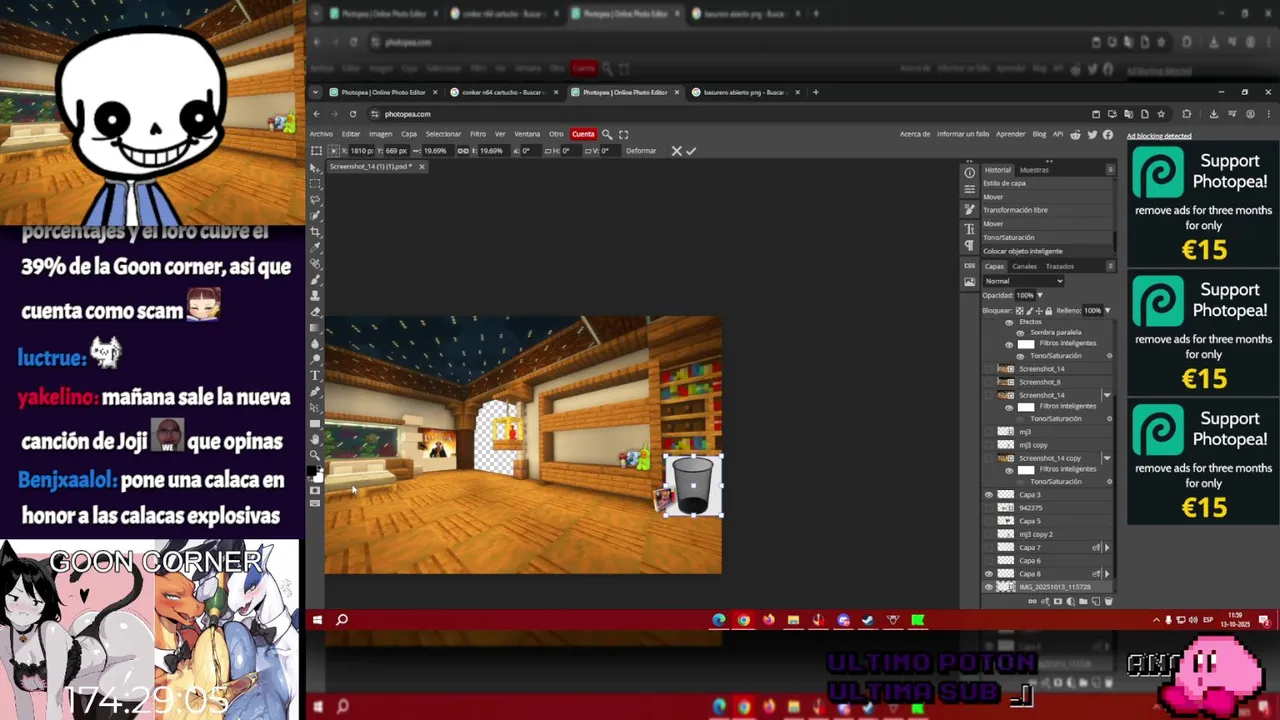
Task: Open Photopea Facebook link icon
Action: point(1108,134)
